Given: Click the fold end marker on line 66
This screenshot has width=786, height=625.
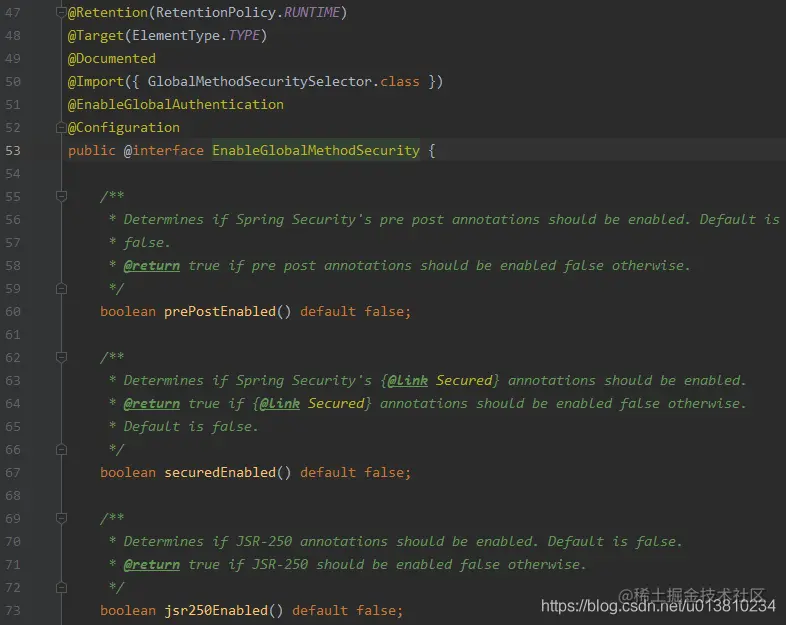Looking at the screenshot, I should tap(61, 450).
